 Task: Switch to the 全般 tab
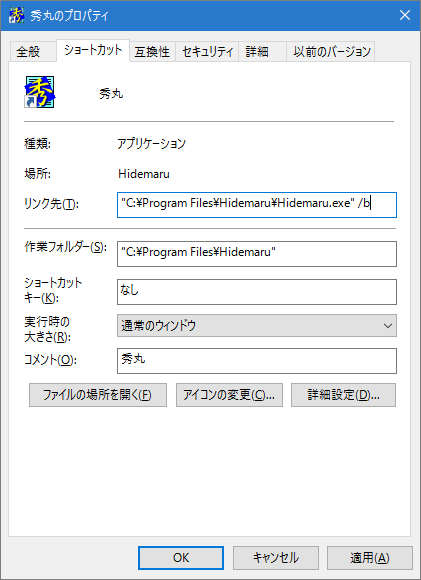tap(32, 51)
